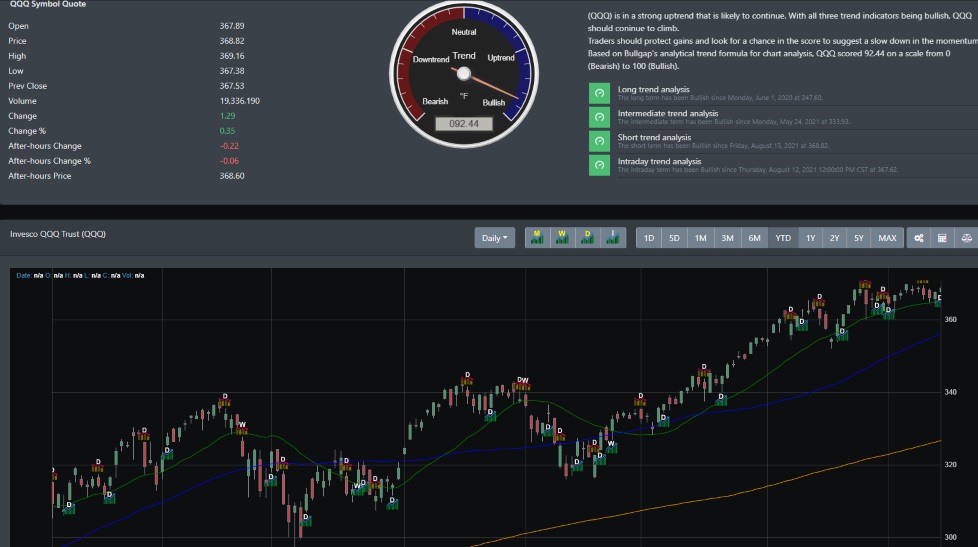Switch chart range to 2Y

click(x=835, y=238)
